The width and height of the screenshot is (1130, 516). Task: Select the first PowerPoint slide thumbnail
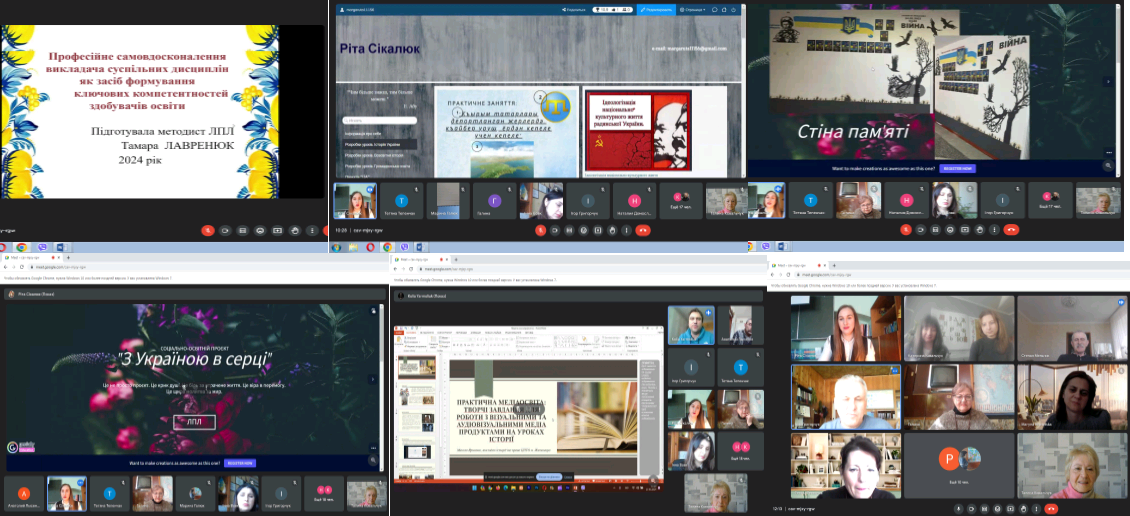(417, 368)
